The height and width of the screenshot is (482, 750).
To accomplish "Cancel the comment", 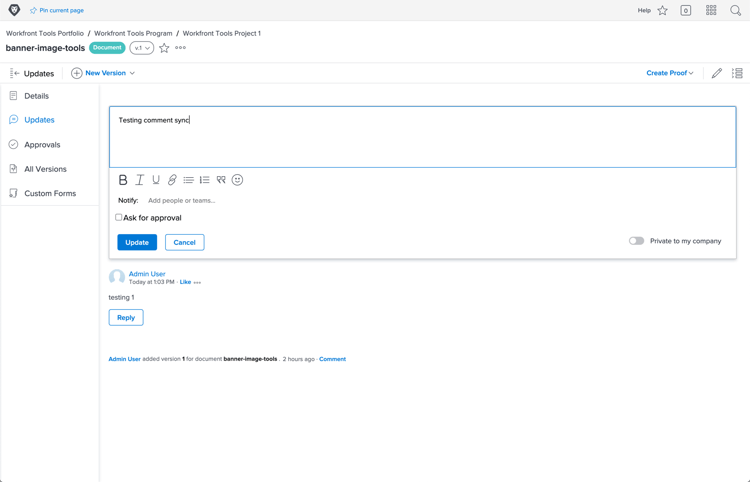I will coord(185,242).
